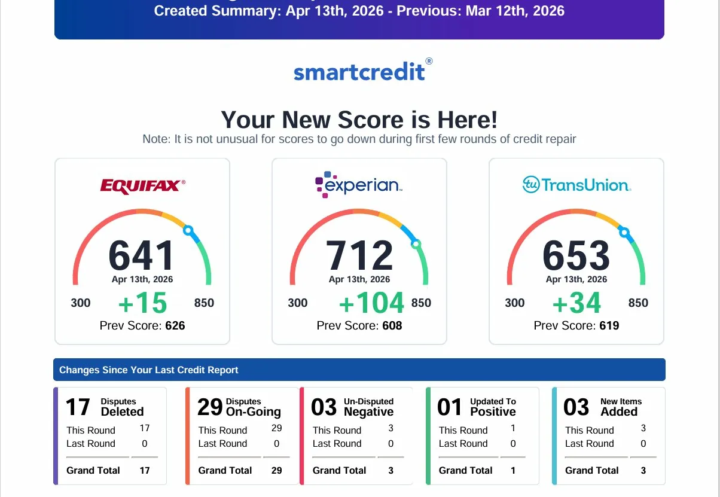The height and width of the screenshot is (497, 720).
Task: Click the TransUnion logo
Action: point(576,185)
